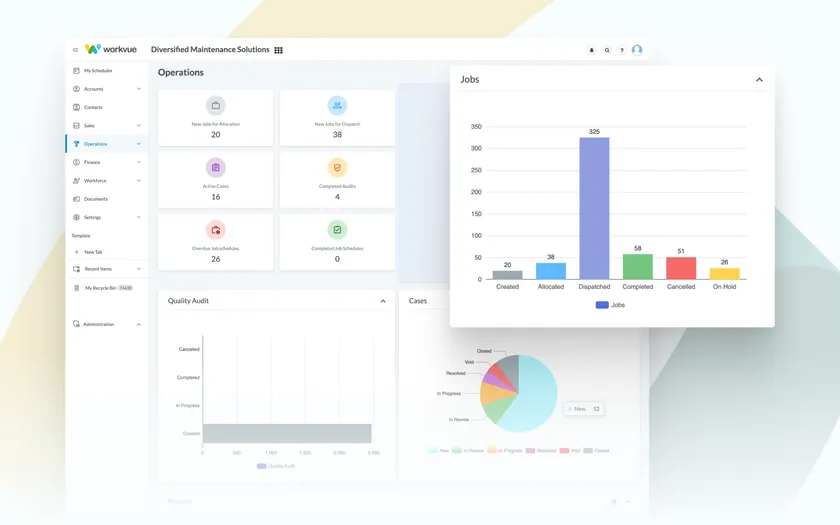Click the Settings gear icon in sidebar

tap(76, 217)
